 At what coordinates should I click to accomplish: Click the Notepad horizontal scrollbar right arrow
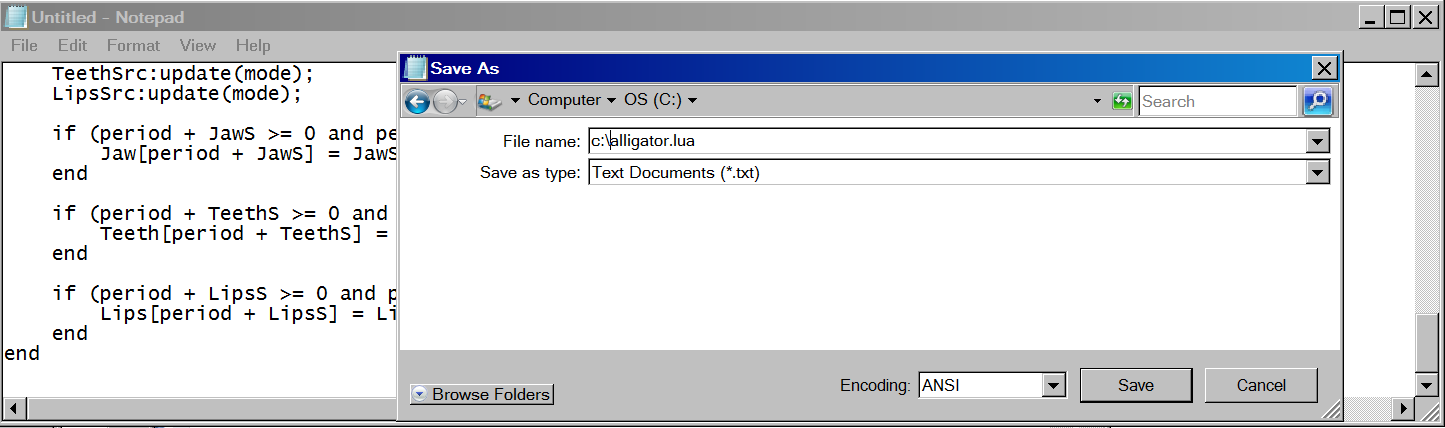[1403, 408]
